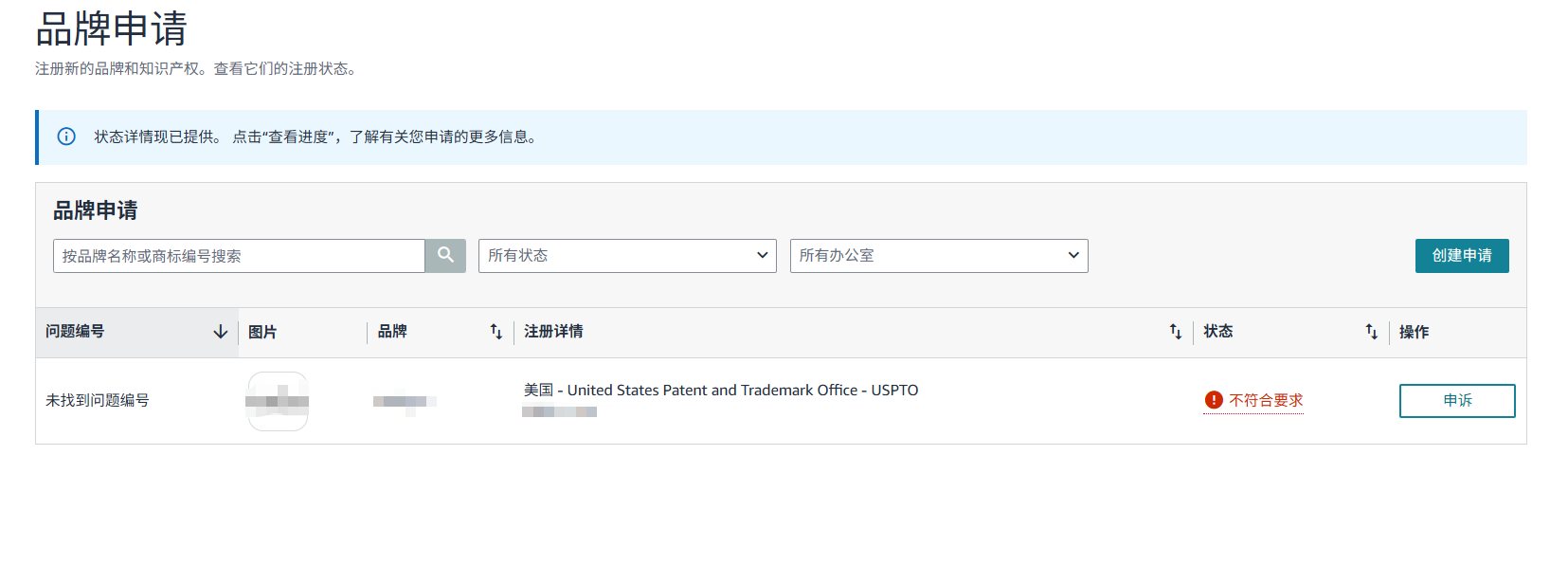
Task: Click the blurred brand image thumbnail
Action: click(278, 401)
